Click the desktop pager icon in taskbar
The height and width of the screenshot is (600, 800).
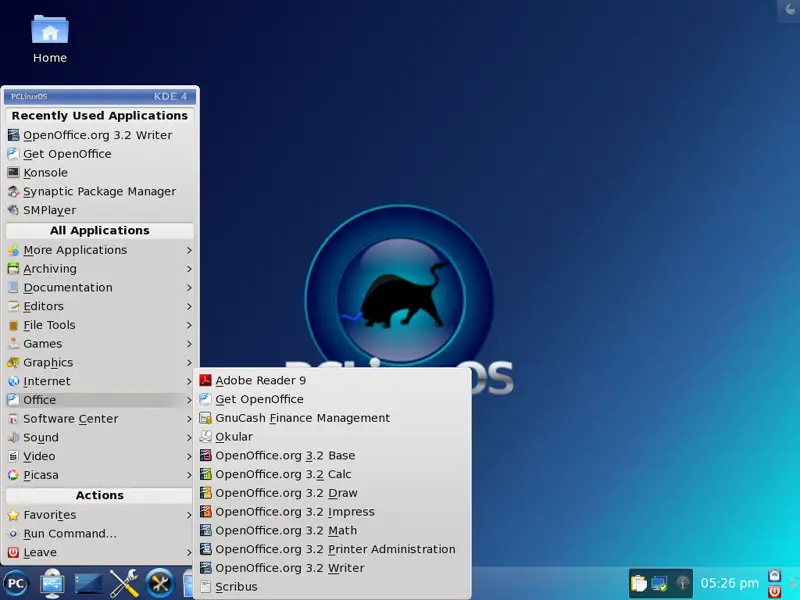pos(88,584)
